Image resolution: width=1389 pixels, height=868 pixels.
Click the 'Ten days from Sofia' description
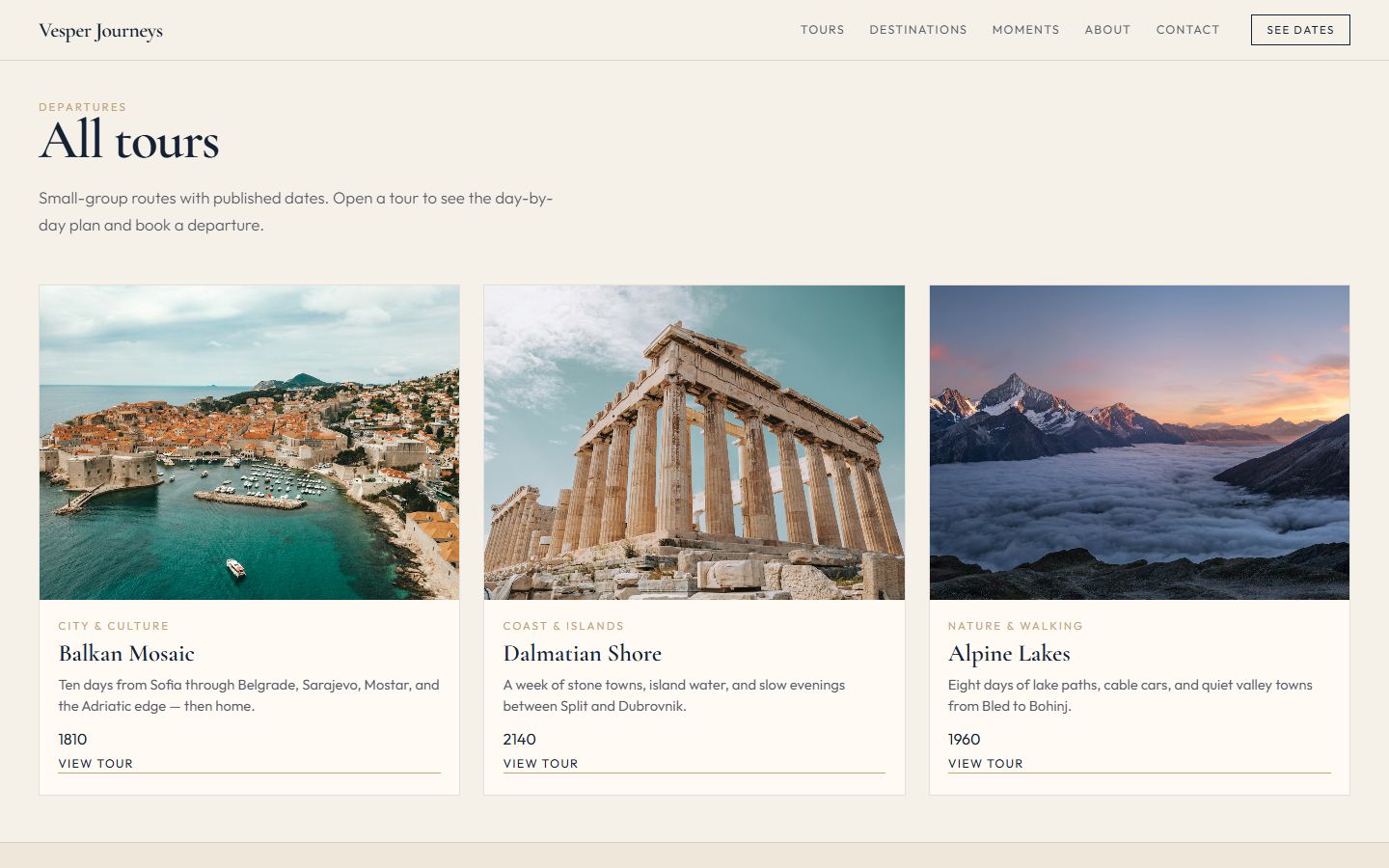pos(249,695)
